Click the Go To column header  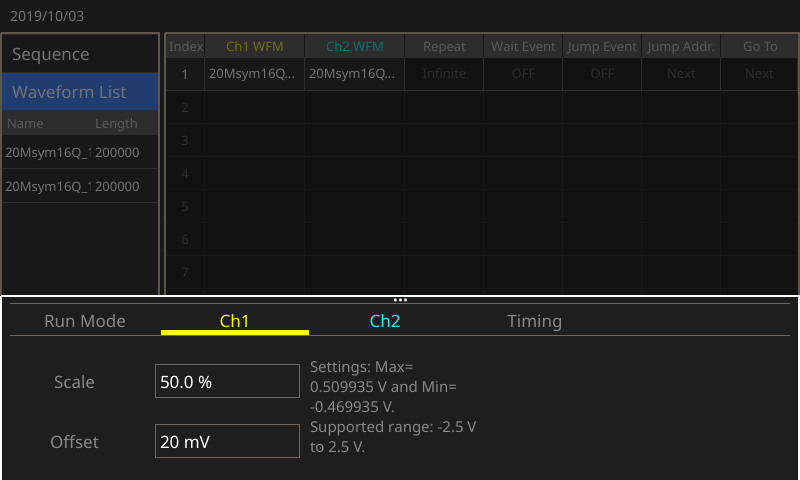click(760, 46)
